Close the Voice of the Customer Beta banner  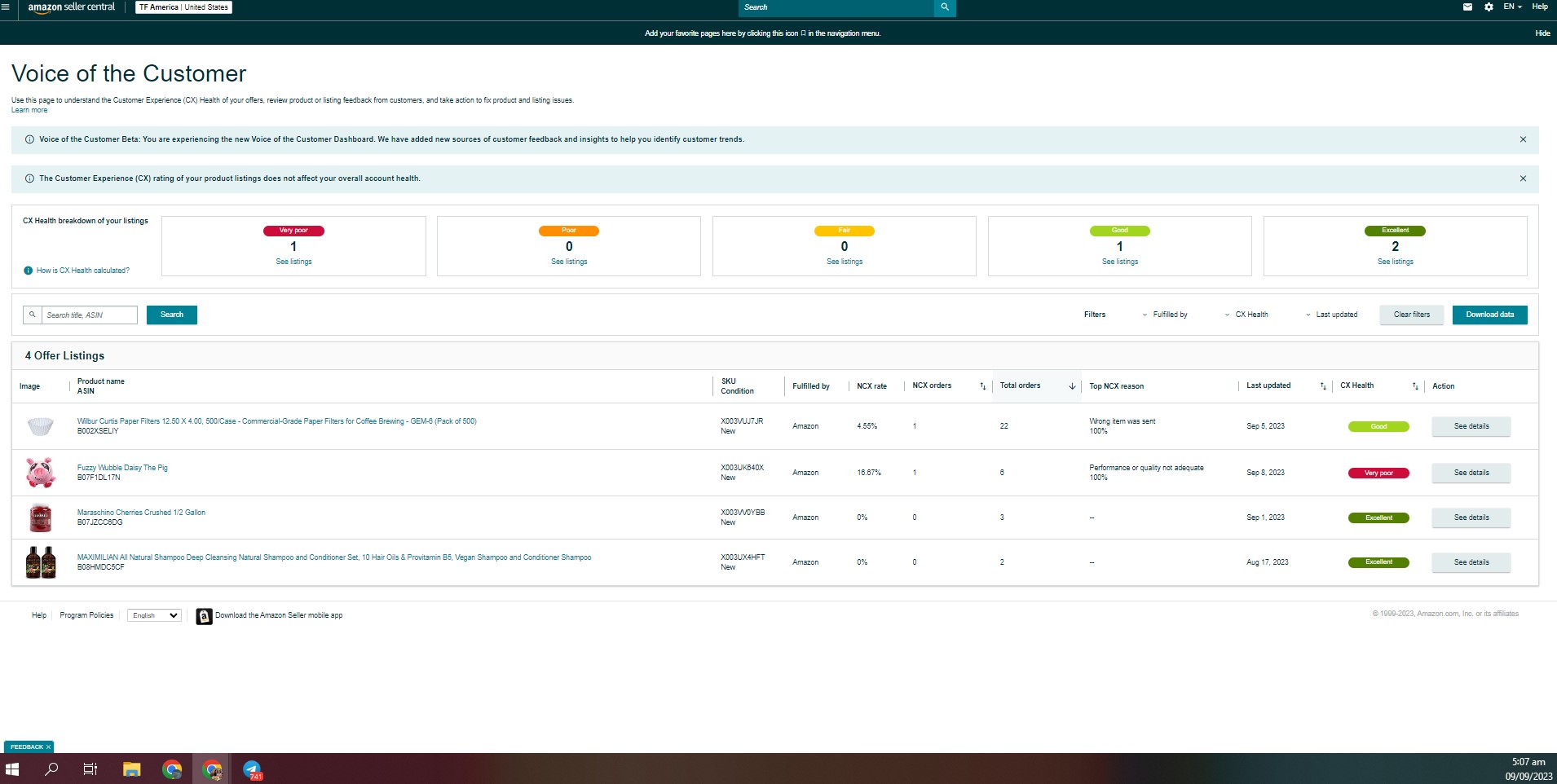1523,139
